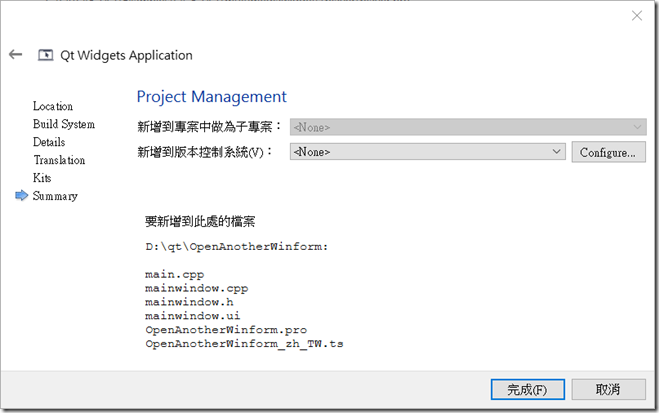Image resolution: width=659 pixels, height=413 pixels.
Task: Select the Location wizard step
Action: pos(53,106)
